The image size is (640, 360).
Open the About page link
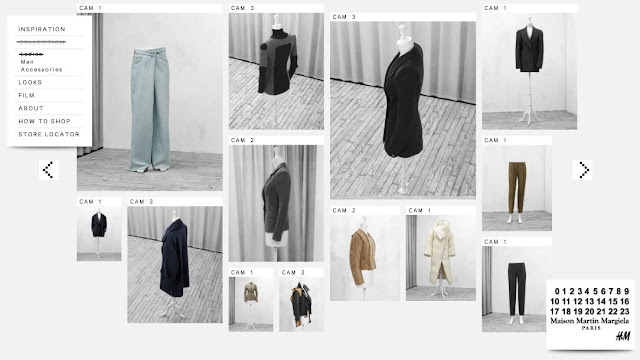31,109
